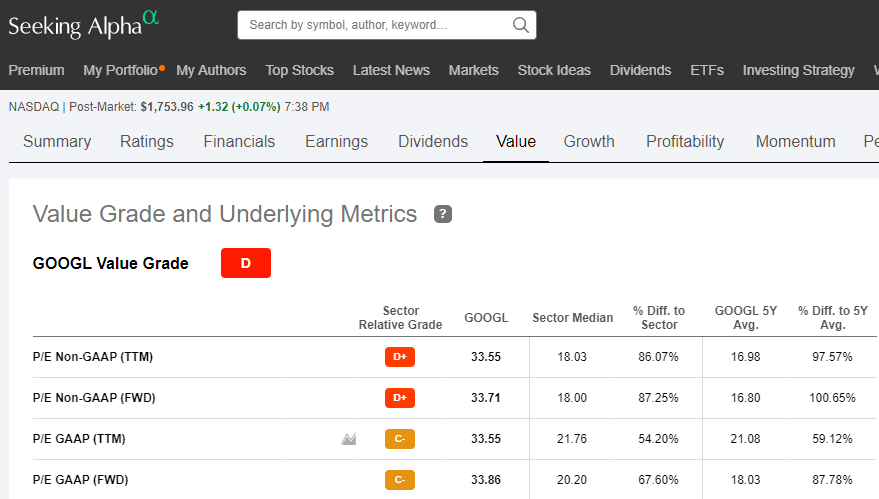Click the % Diff. to 5Y Avg. header
879x499 pixels.
832,317
